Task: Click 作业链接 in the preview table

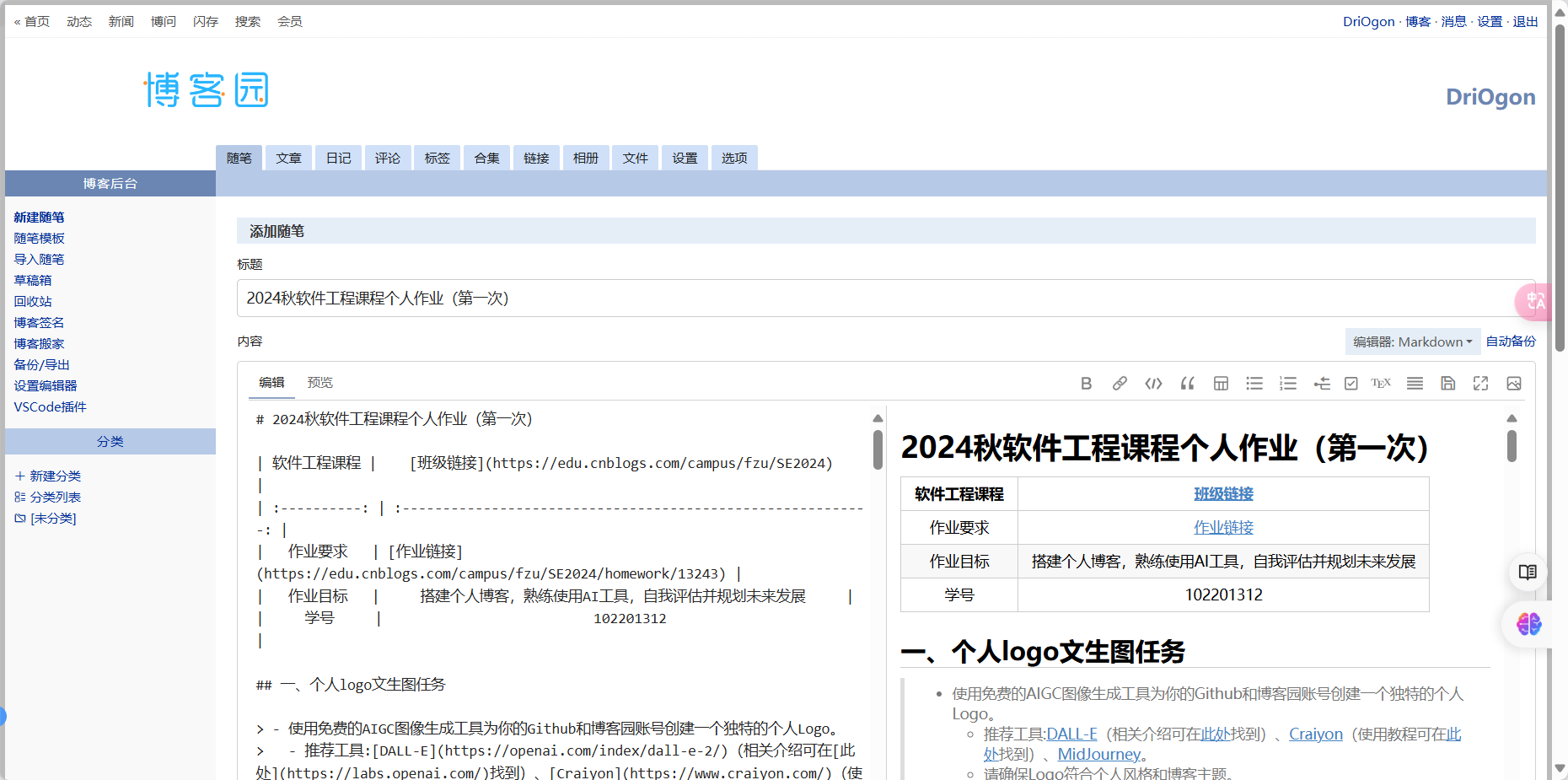Action: click(x=1223, y=528)
